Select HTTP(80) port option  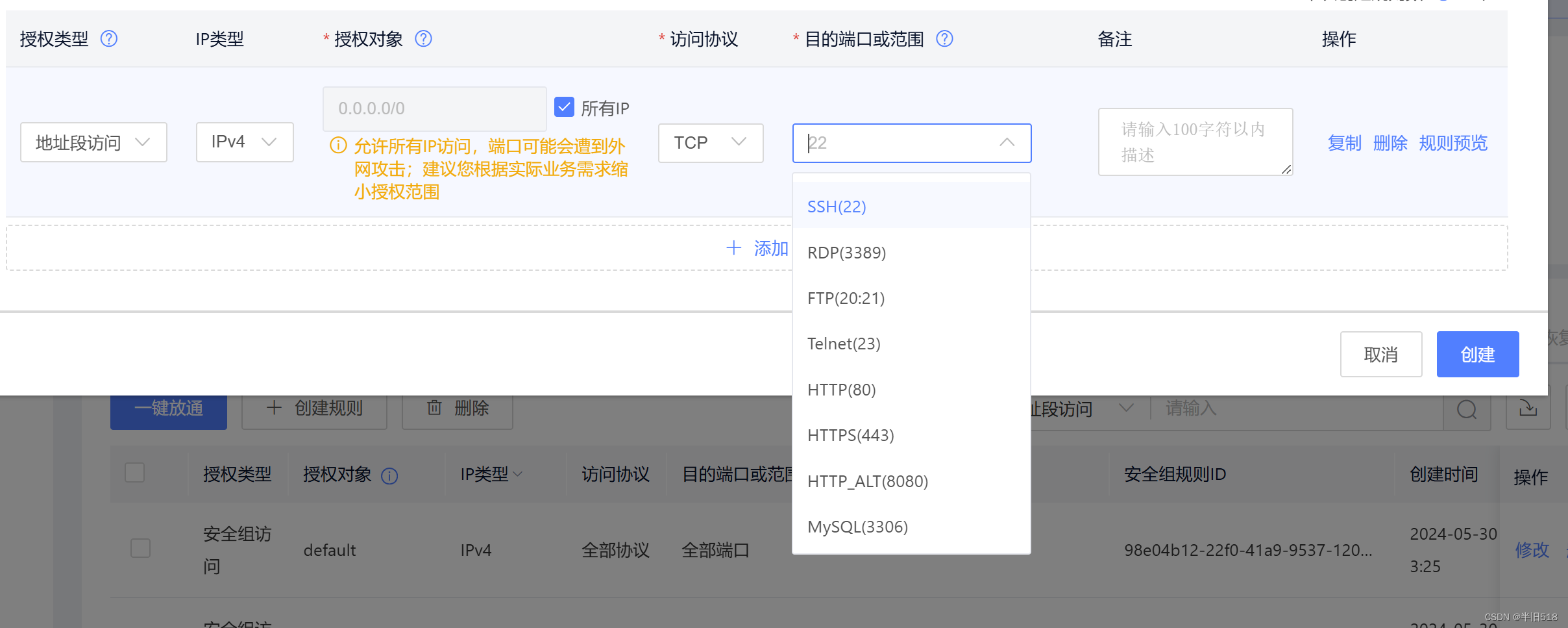[x=911, y=390]
